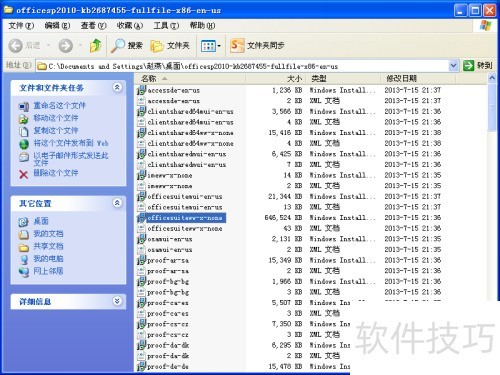
Task: Select proof-de-de installer icon, 15,478 KB
Action: click(141, 366)
